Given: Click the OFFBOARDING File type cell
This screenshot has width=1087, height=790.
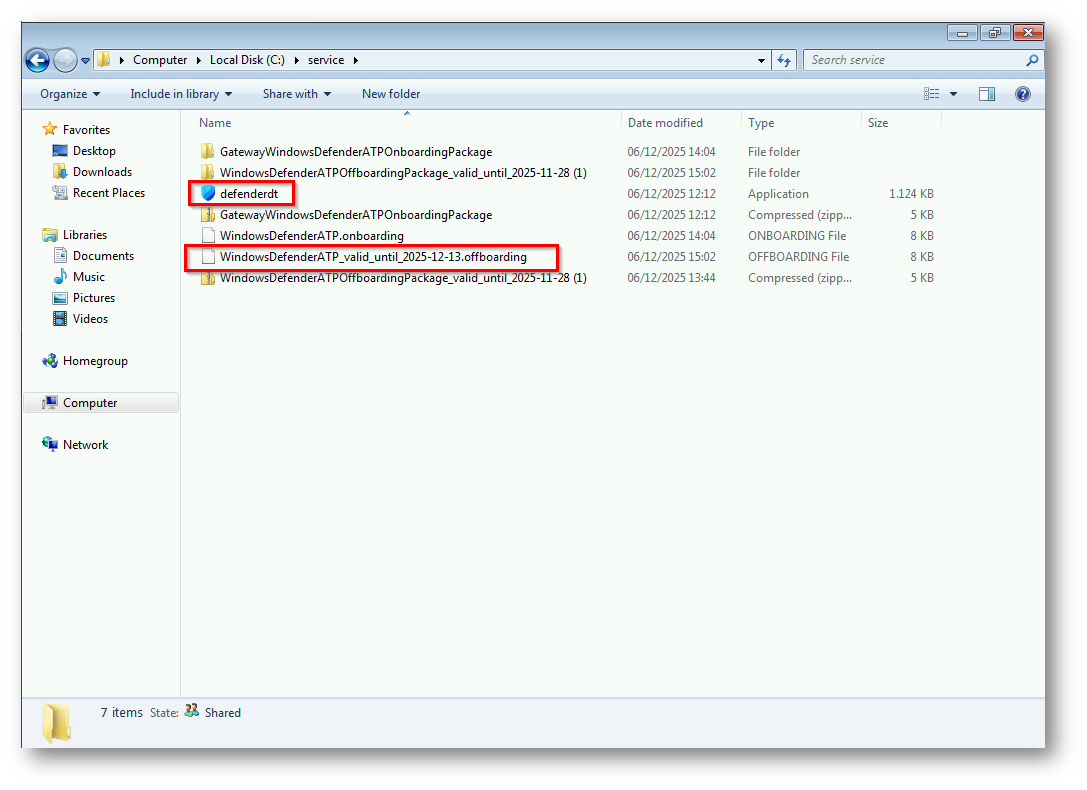Looking at the screenshot, I should [x=798, y=257].
